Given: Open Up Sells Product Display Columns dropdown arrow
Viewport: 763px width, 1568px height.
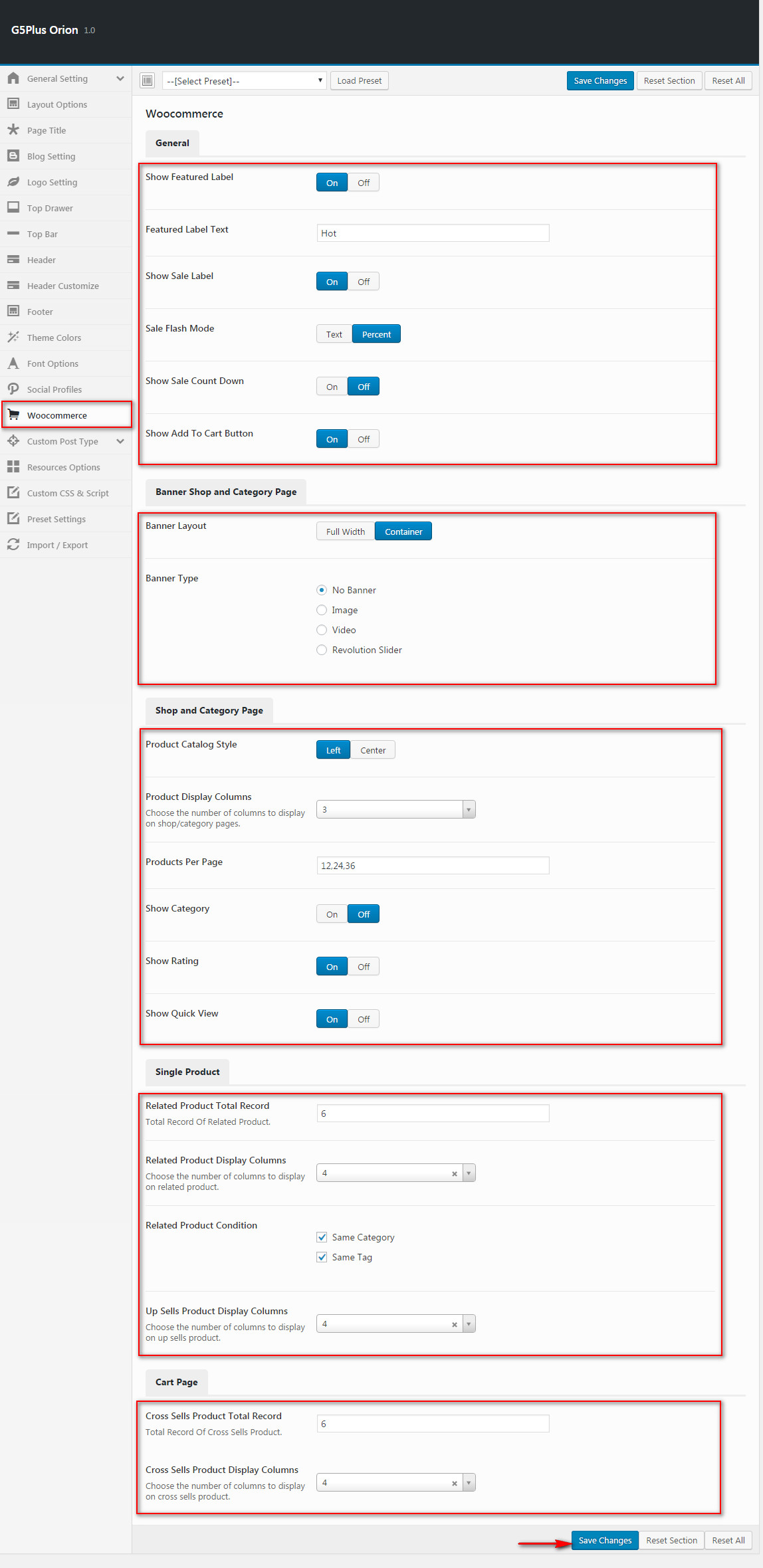Looking at the screenshot, I should click(469, 1324).
